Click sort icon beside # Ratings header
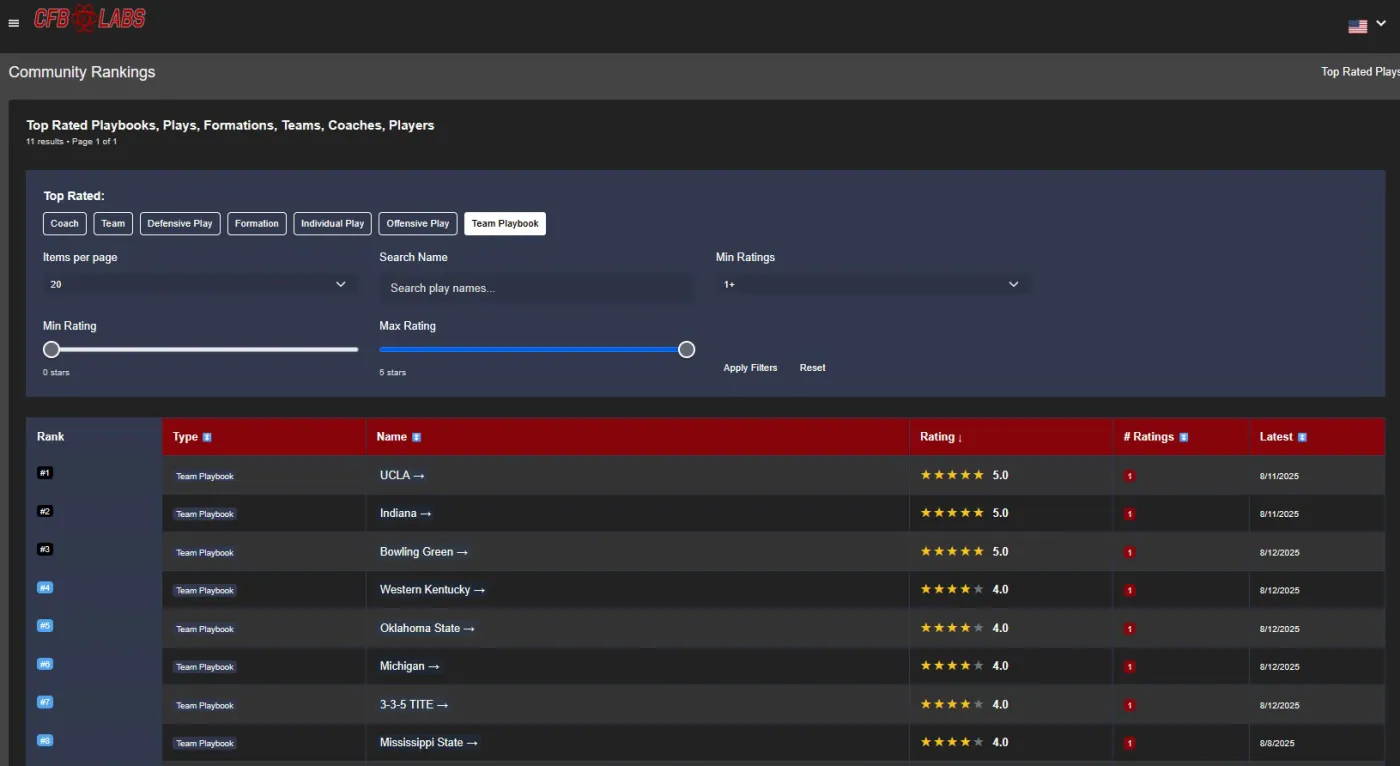1400x766 pixels. coord(1184,437)
